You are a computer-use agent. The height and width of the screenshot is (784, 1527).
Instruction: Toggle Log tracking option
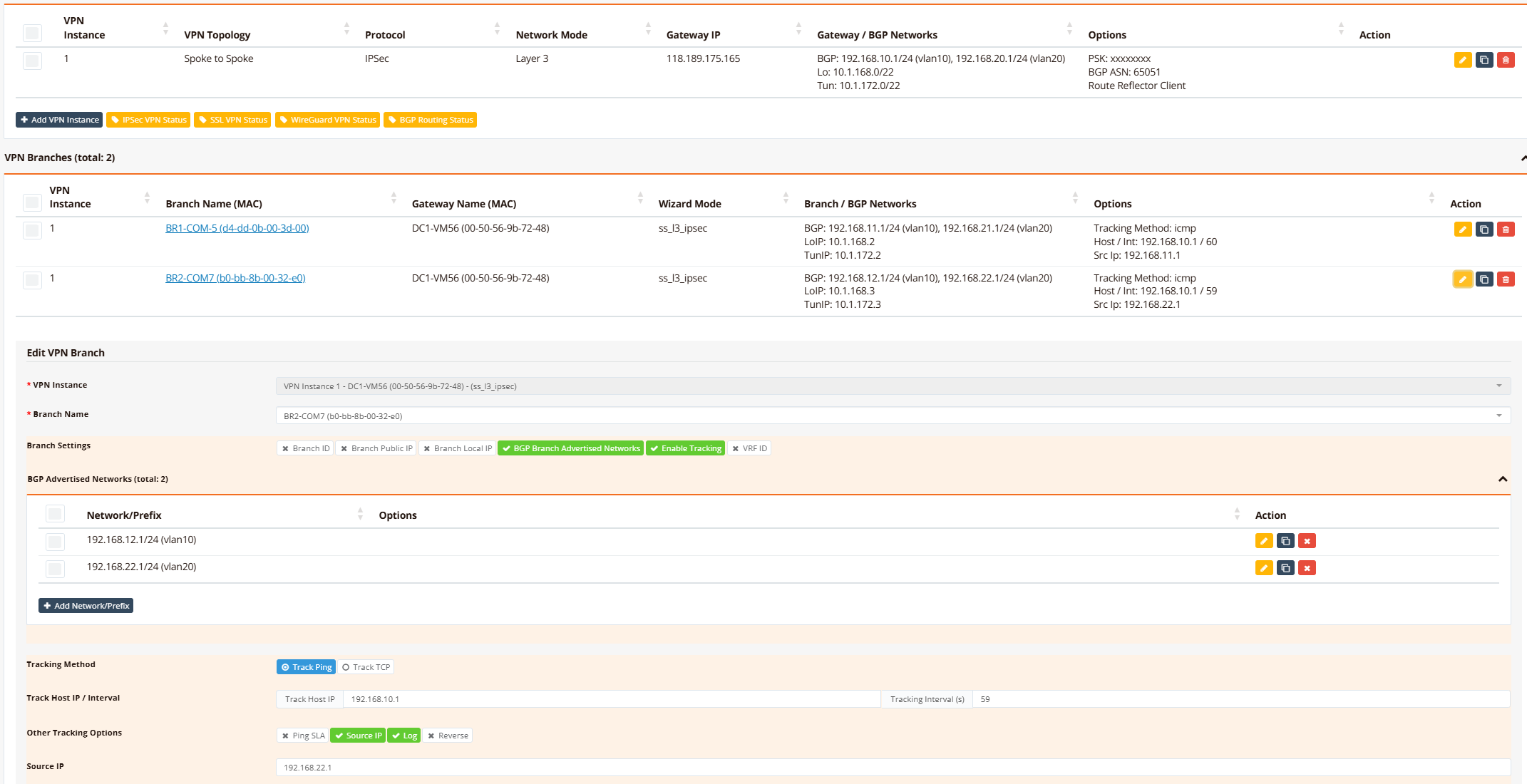(404, 736)
